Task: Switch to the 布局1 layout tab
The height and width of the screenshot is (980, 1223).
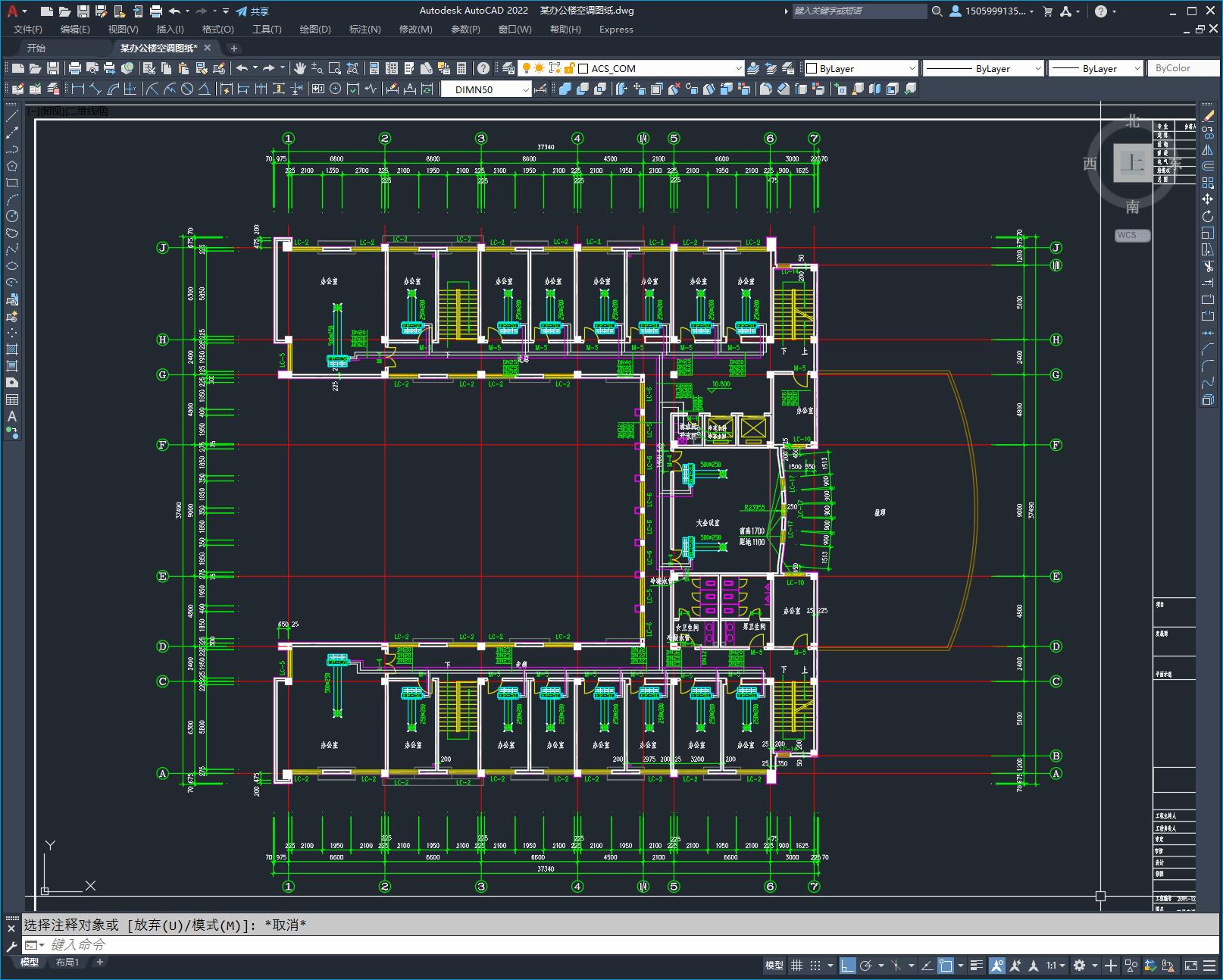Action: pyautogui.click(x=67, y=962)
